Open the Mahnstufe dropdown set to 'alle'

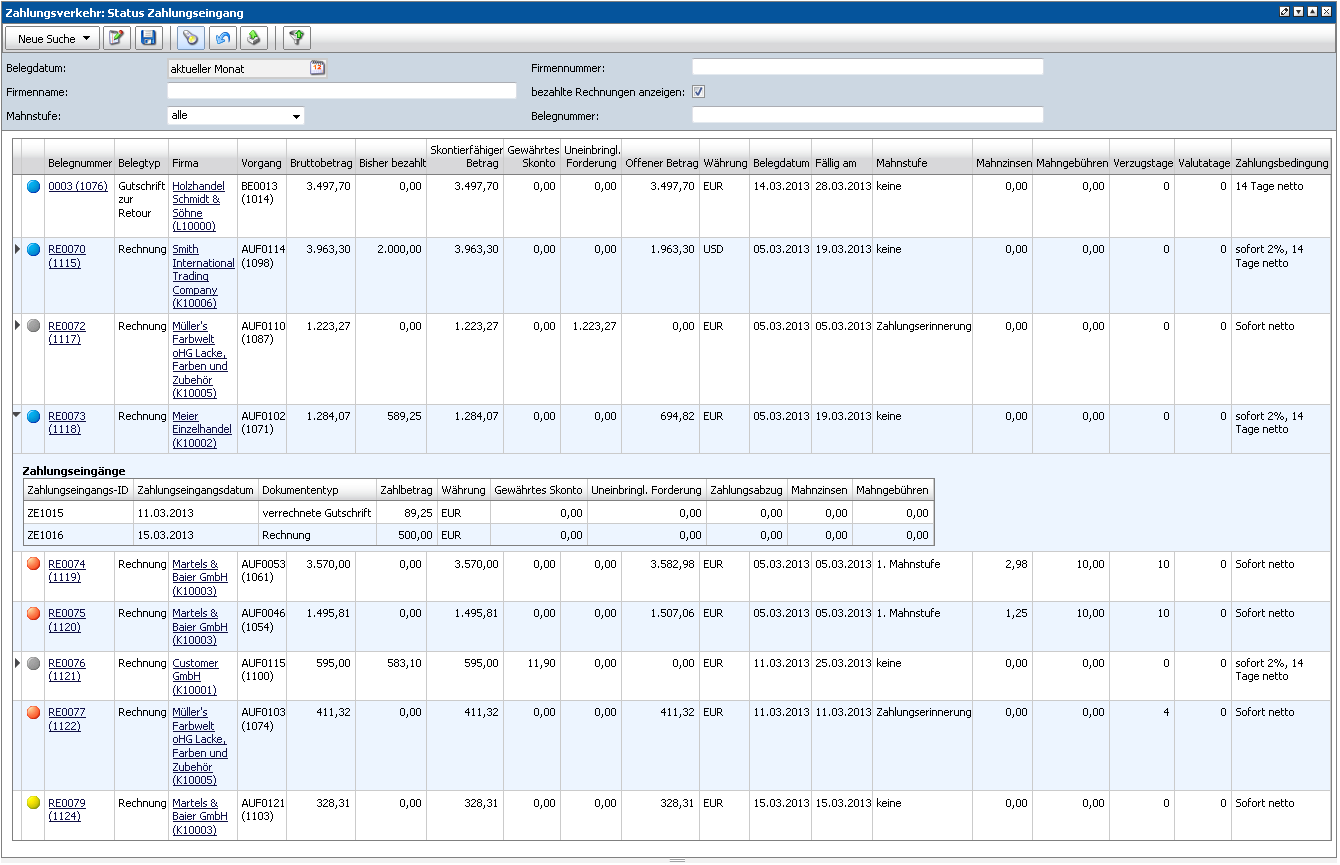(235, 116)
